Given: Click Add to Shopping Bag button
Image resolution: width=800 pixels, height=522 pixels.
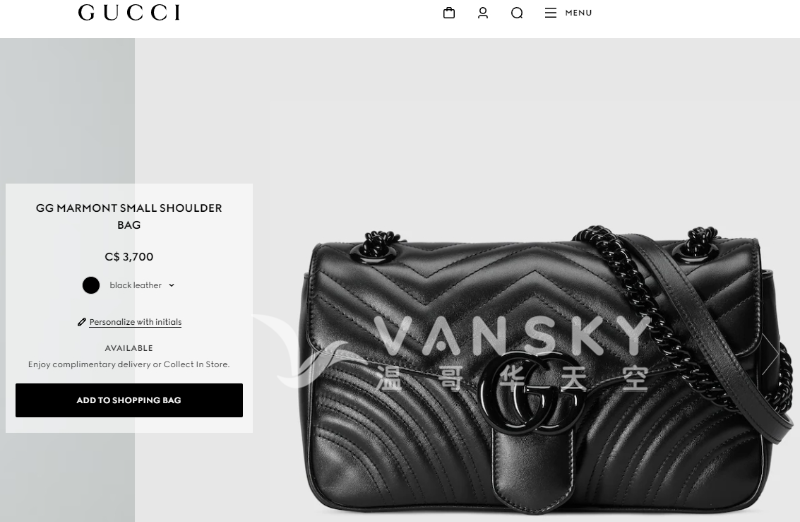Looking at the screenshot, I should coord(129,400).
